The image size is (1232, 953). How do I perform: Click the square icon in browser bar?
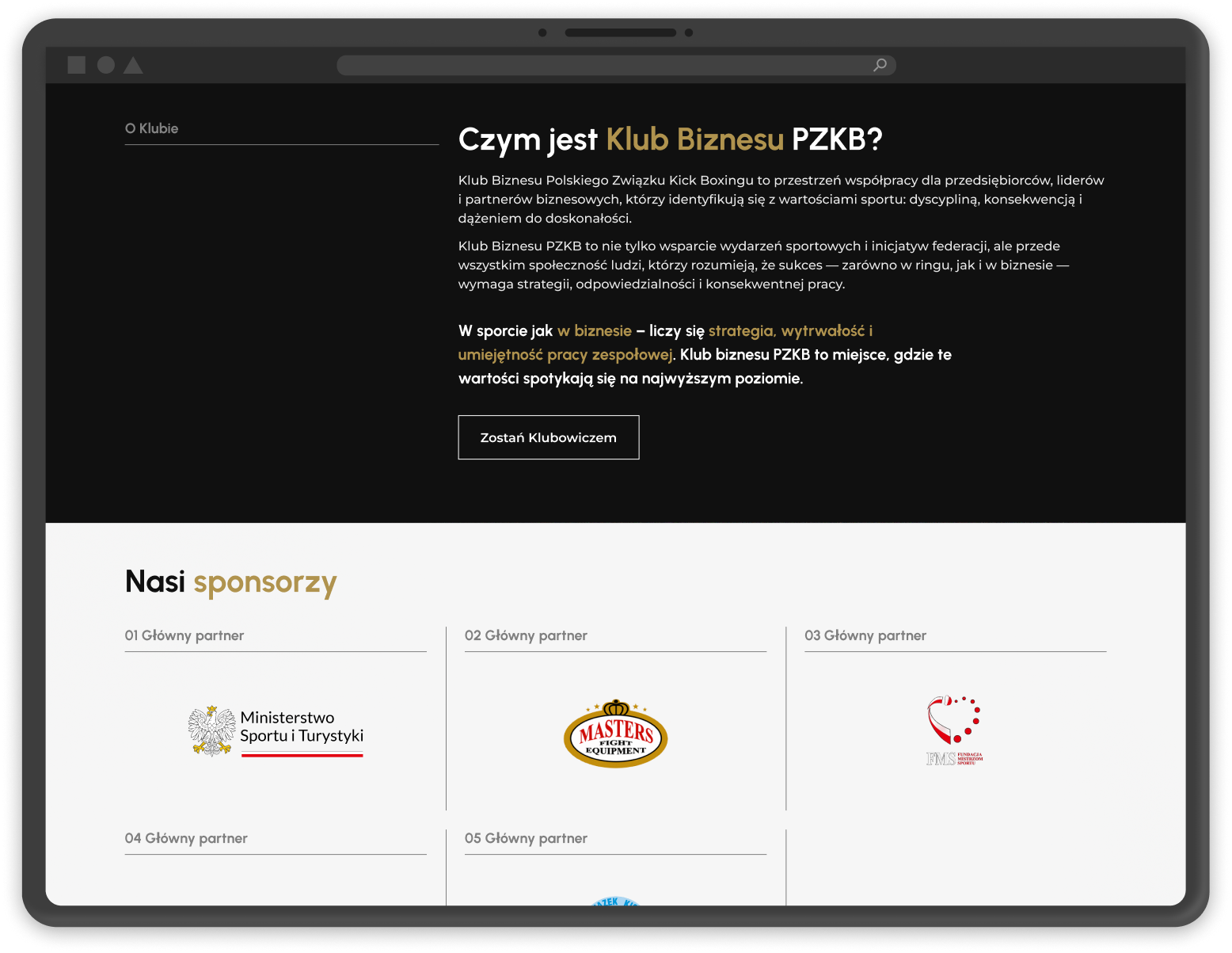point(77,65)
